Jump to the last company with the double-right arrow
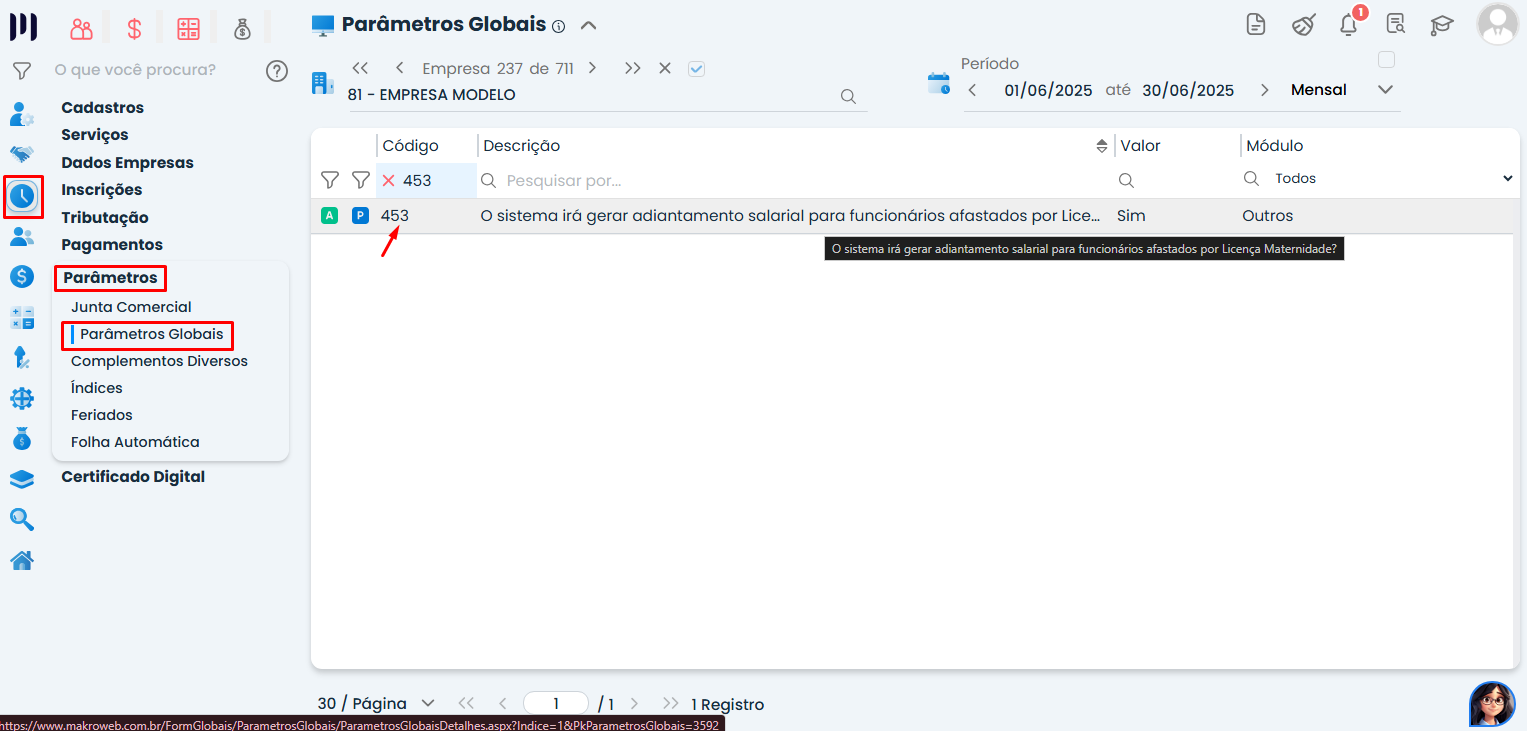The height and width of the screenshot is (731, 1527). pos(632,68)
